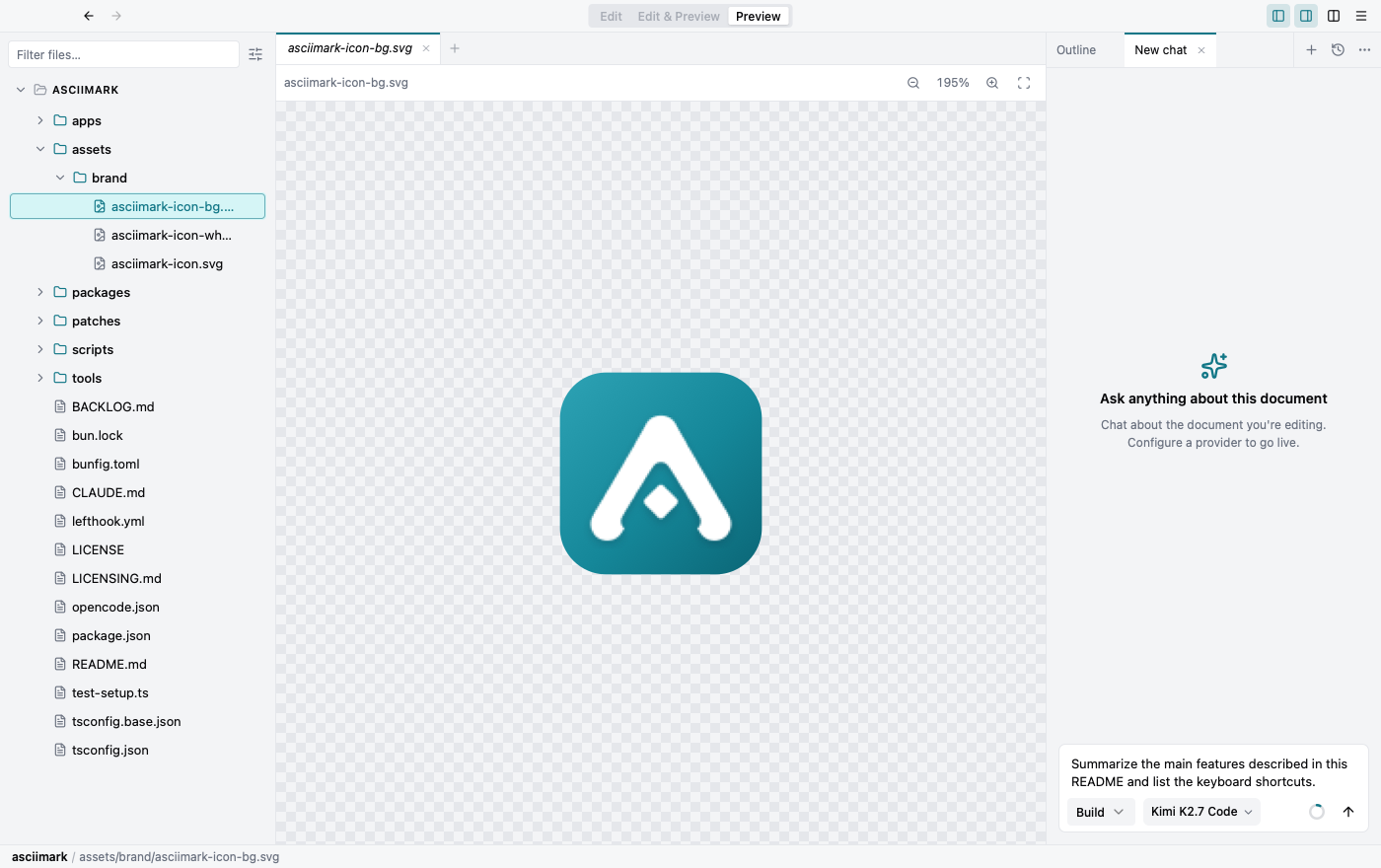Screen dimensions: 1381x868
Task: Open the Outline tab
Action: click(x=1076, y=50)
